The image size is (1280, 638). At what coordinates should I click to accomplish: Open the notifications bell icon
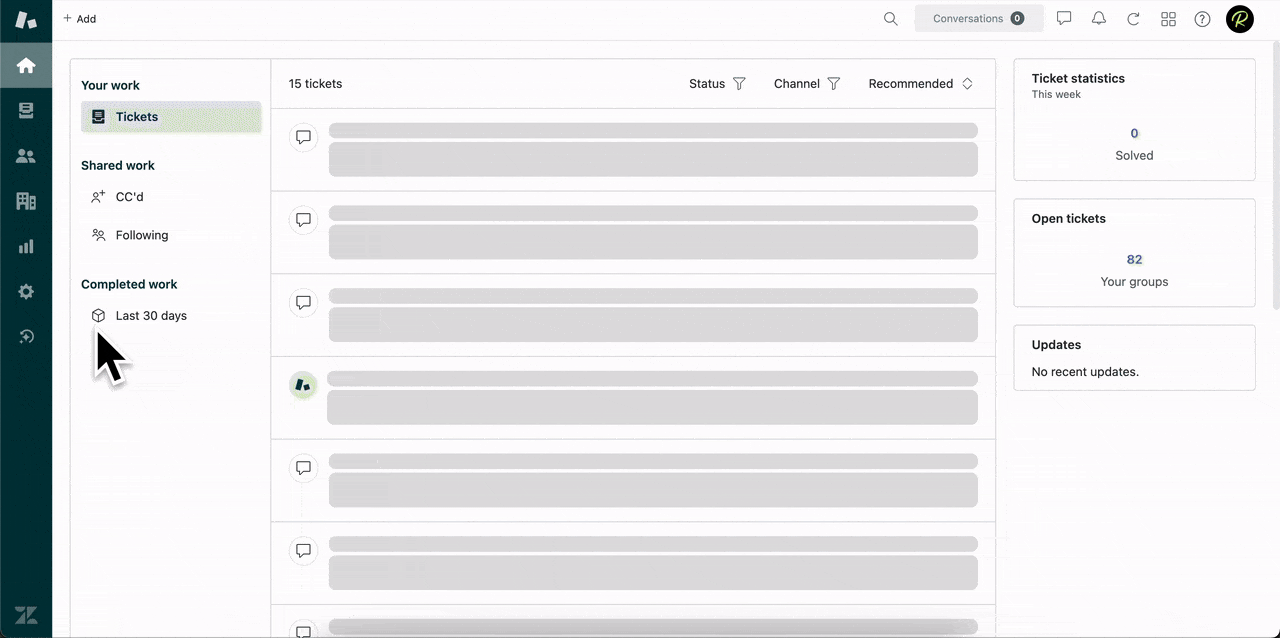1099,19
